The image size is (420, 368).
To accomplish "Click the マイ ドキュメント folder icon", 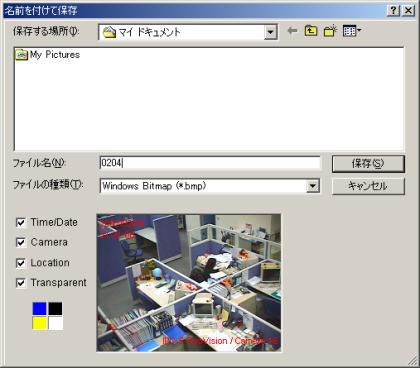I will coord(109,32).
